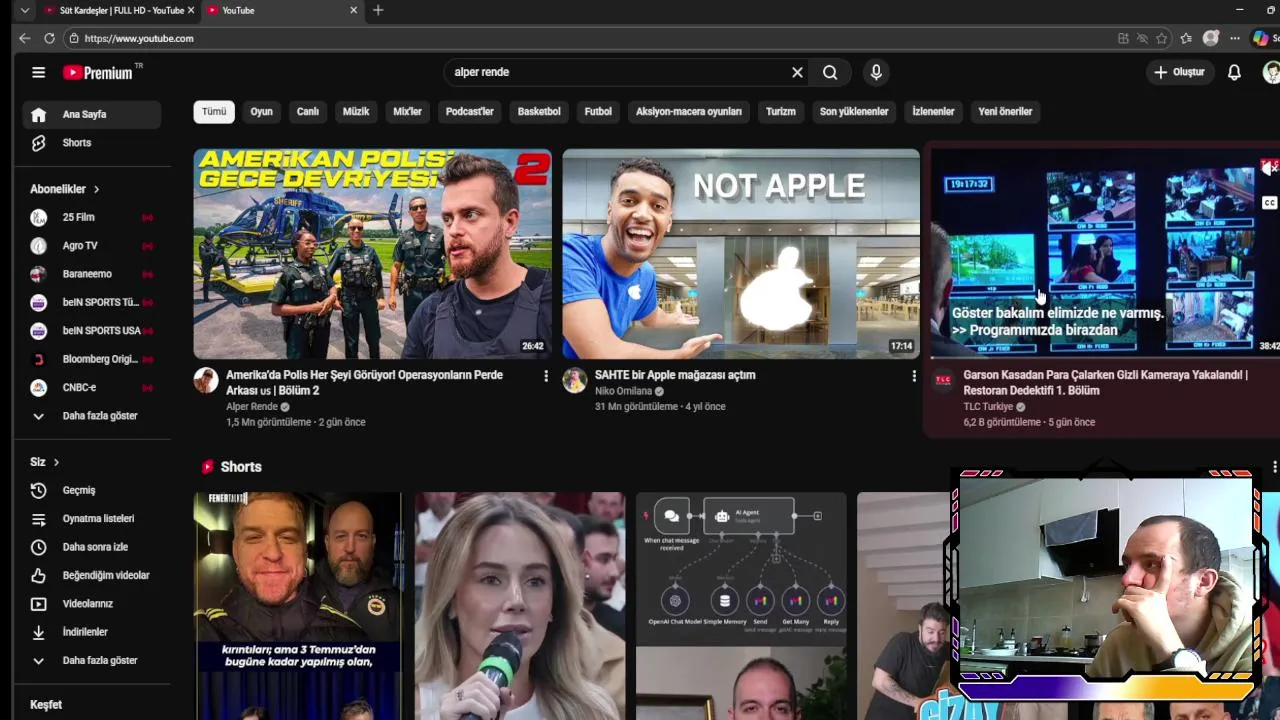Open the Baraneemo subscription

click(x=92, y=274)
